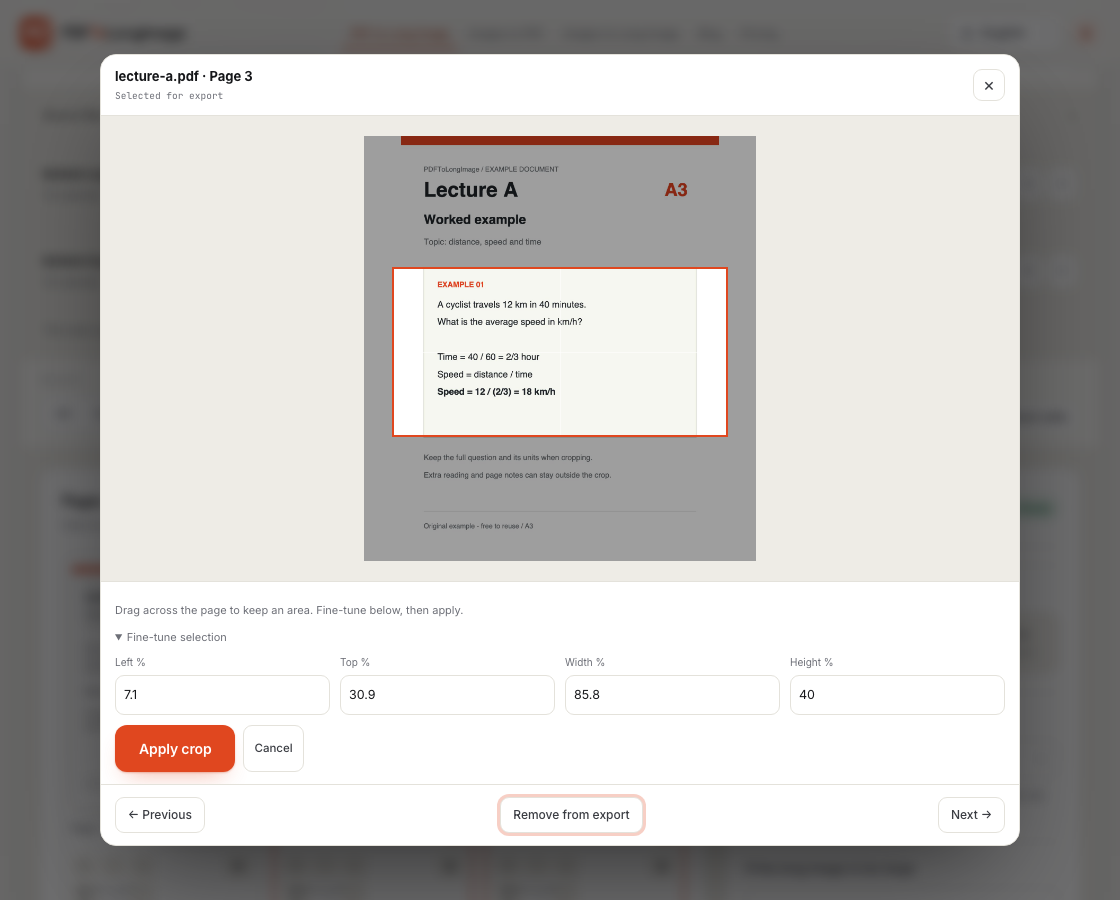Image resolution: width=1120 pixels, height=900 pixels.
Task: Edit the Width % field
Action: [x=672, y=695]
